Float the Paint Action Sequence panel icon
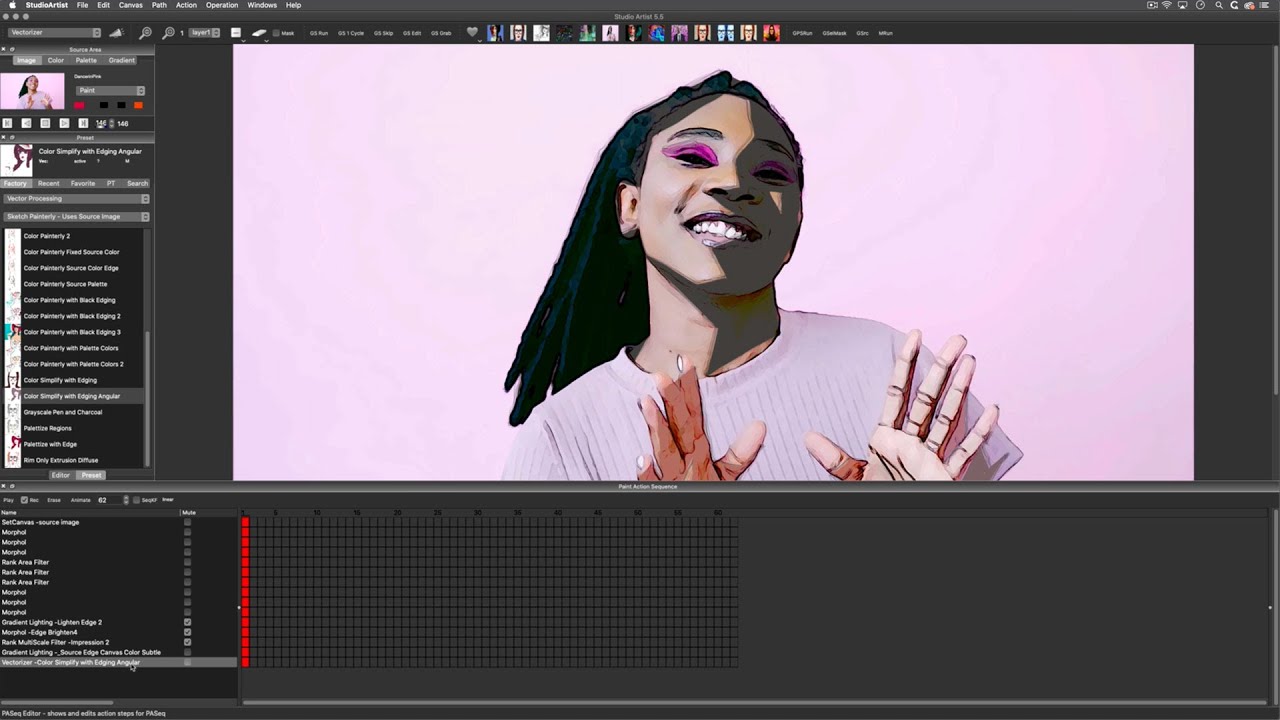The image size is (1280, 720). click(x=12, y=486)
